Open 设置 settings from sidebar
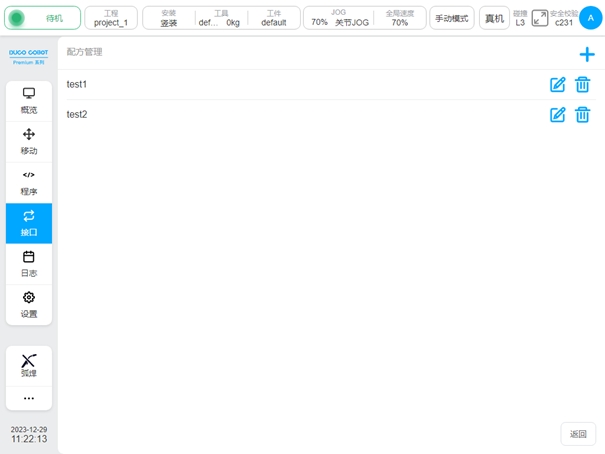605x454 pixels. pos(29,305)
